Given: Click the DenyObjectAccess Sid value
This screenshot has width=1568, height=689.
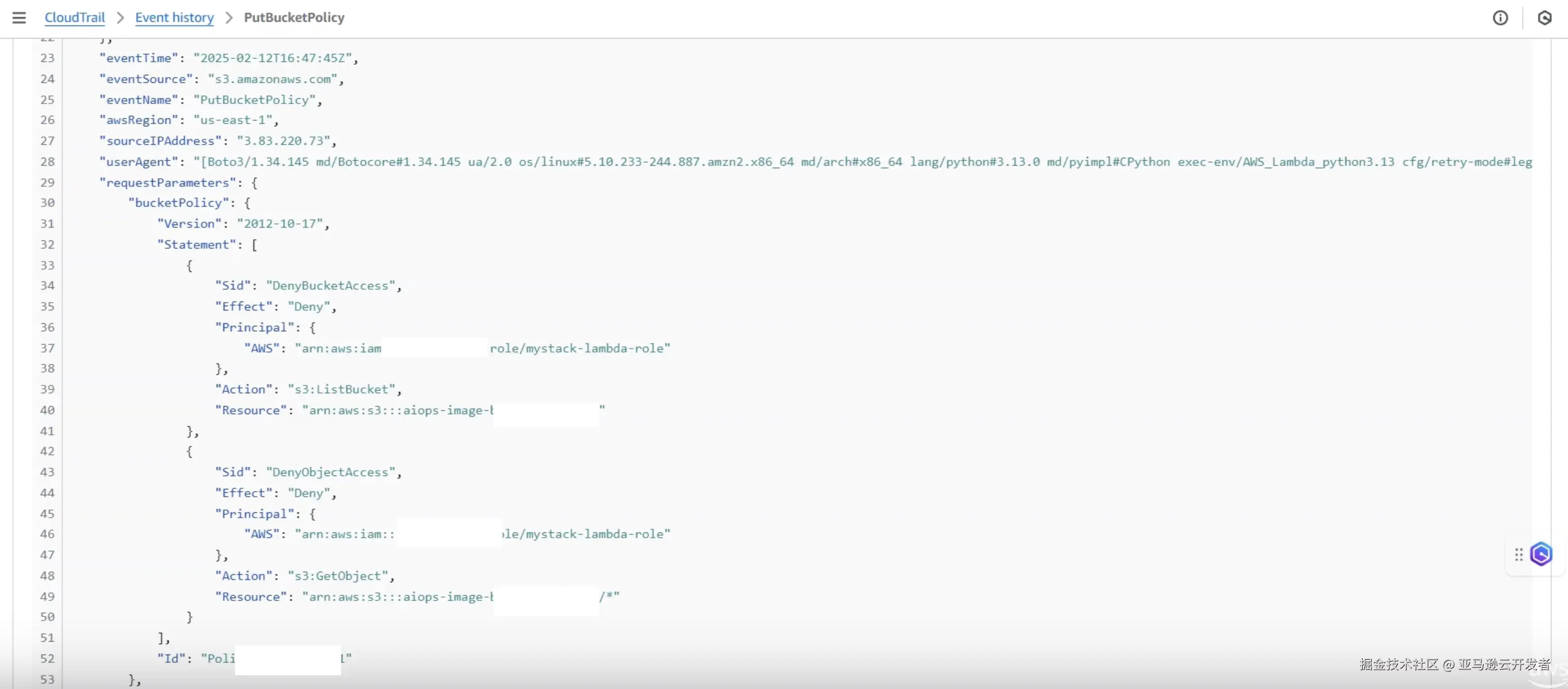Looking at the screenshot, I should coord(330,471).
